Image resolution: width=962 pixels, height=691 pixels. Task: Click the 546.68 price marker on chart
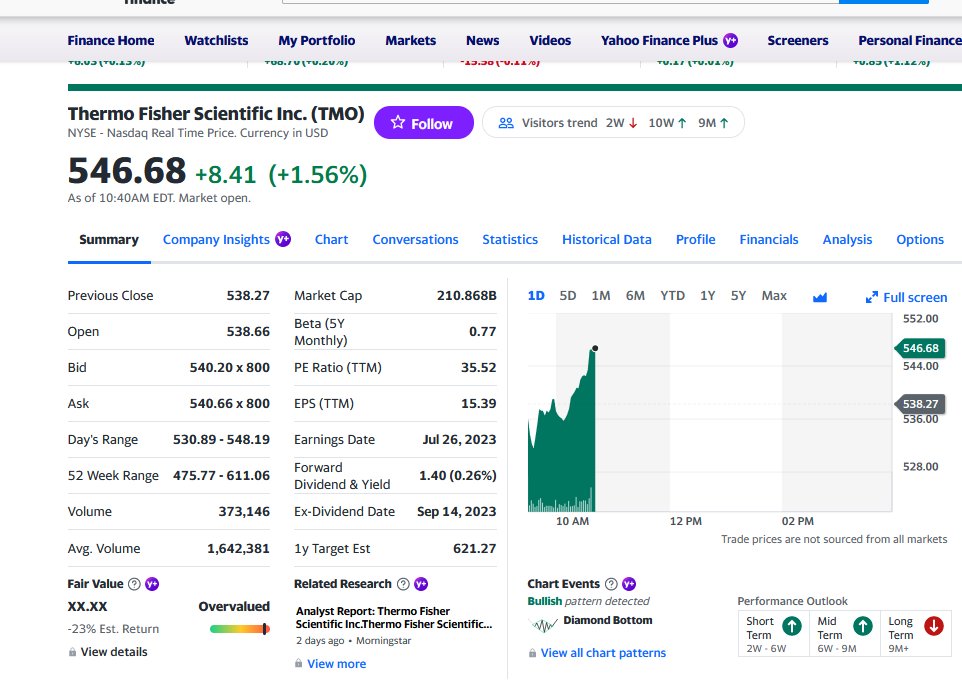click(x=920, y=348)
